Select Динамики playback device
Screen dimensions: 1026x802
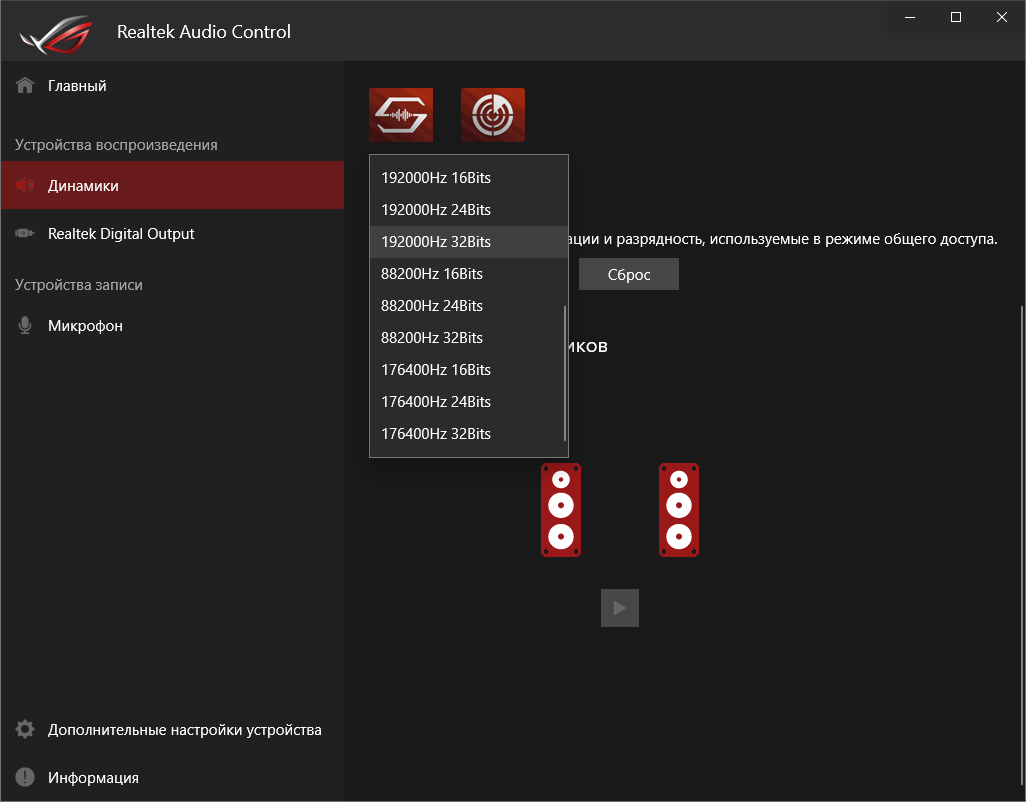172,185
